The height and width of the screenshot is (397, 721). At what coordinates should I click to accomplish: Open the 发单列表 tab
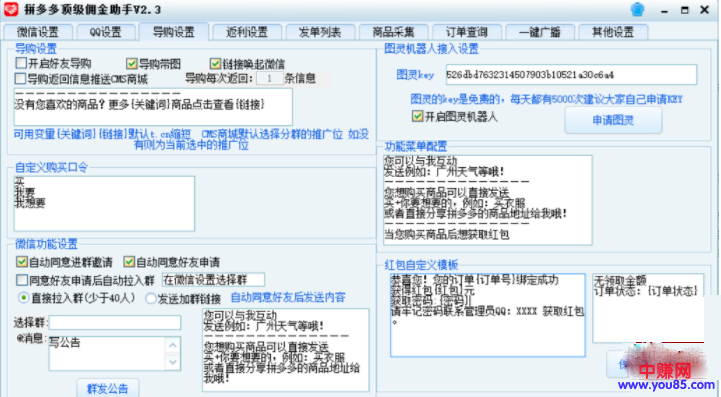(x=320, y=32)
